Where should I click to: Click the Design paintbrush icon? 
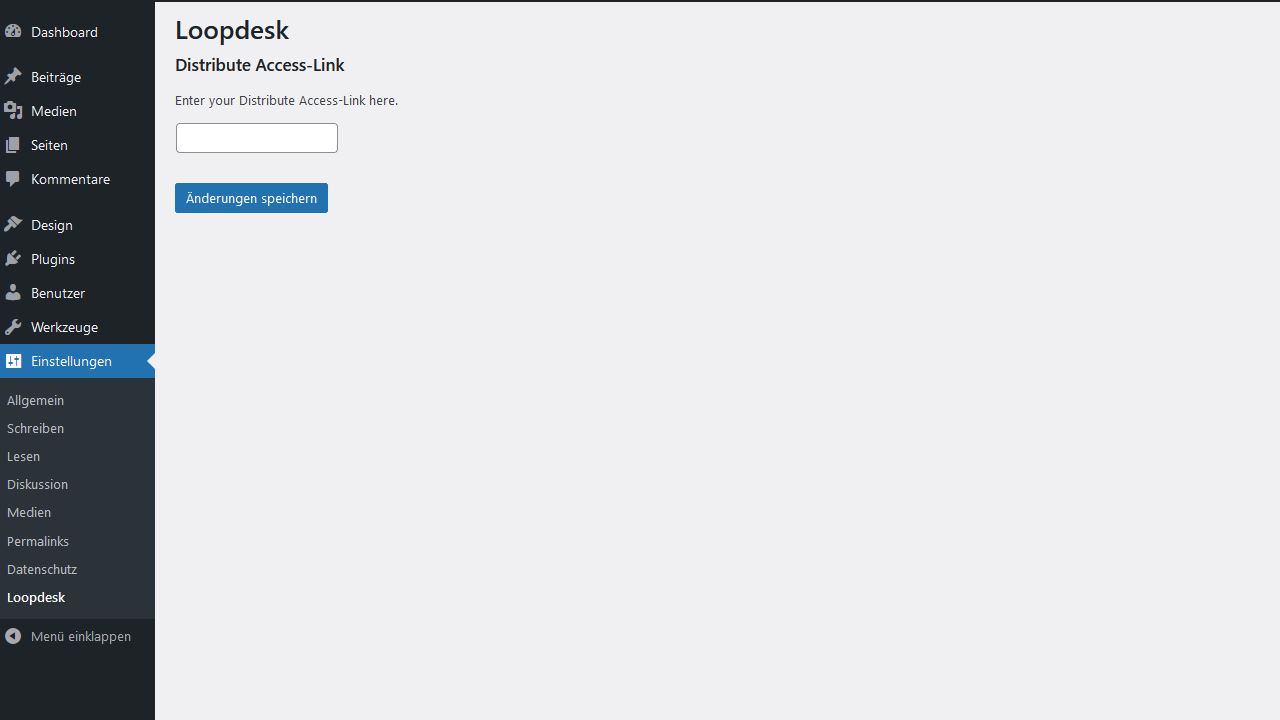point(13,225)
